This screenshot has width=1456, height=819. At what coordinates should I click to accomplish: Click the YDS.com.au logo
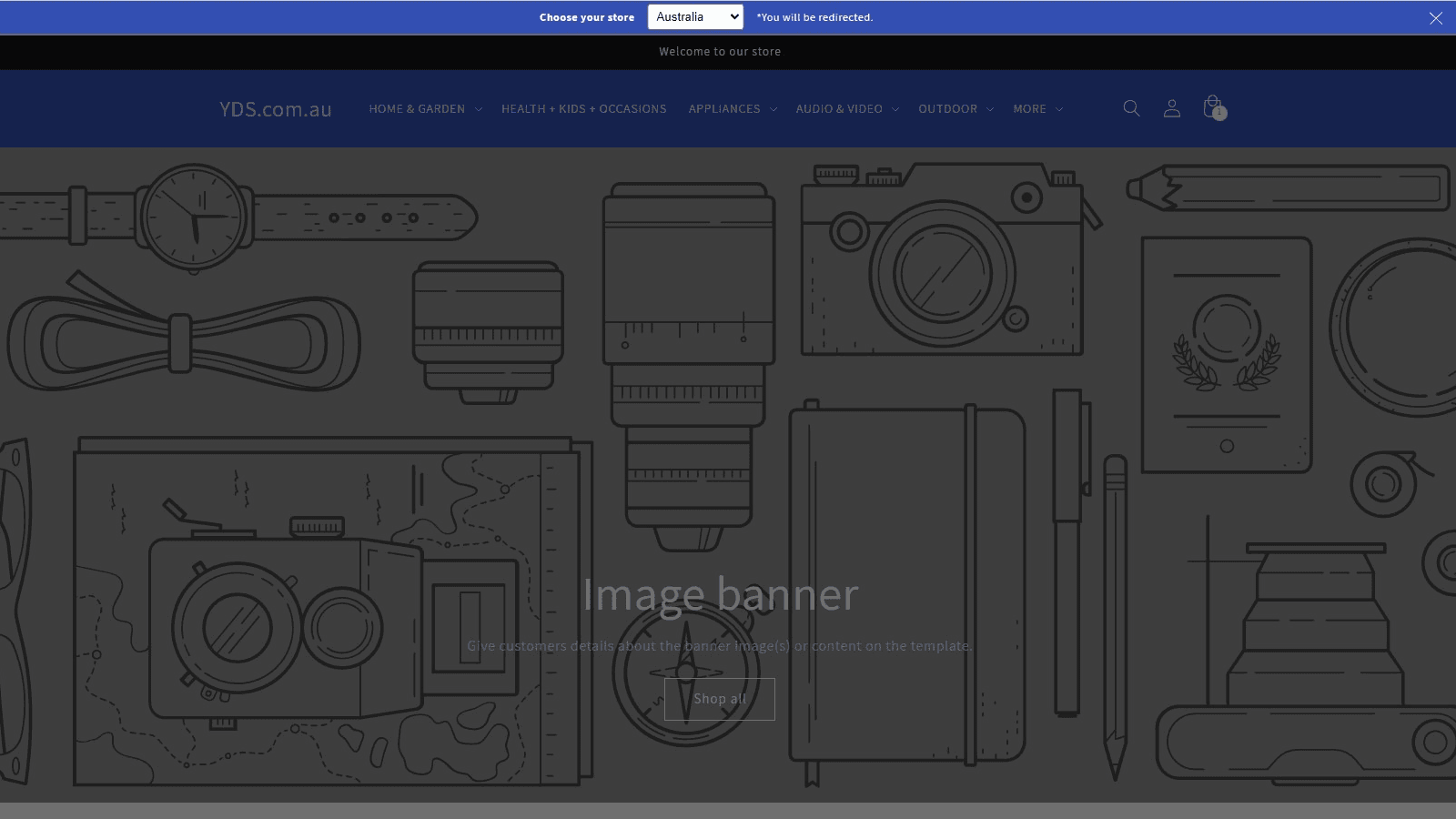(x=275, y=109)
